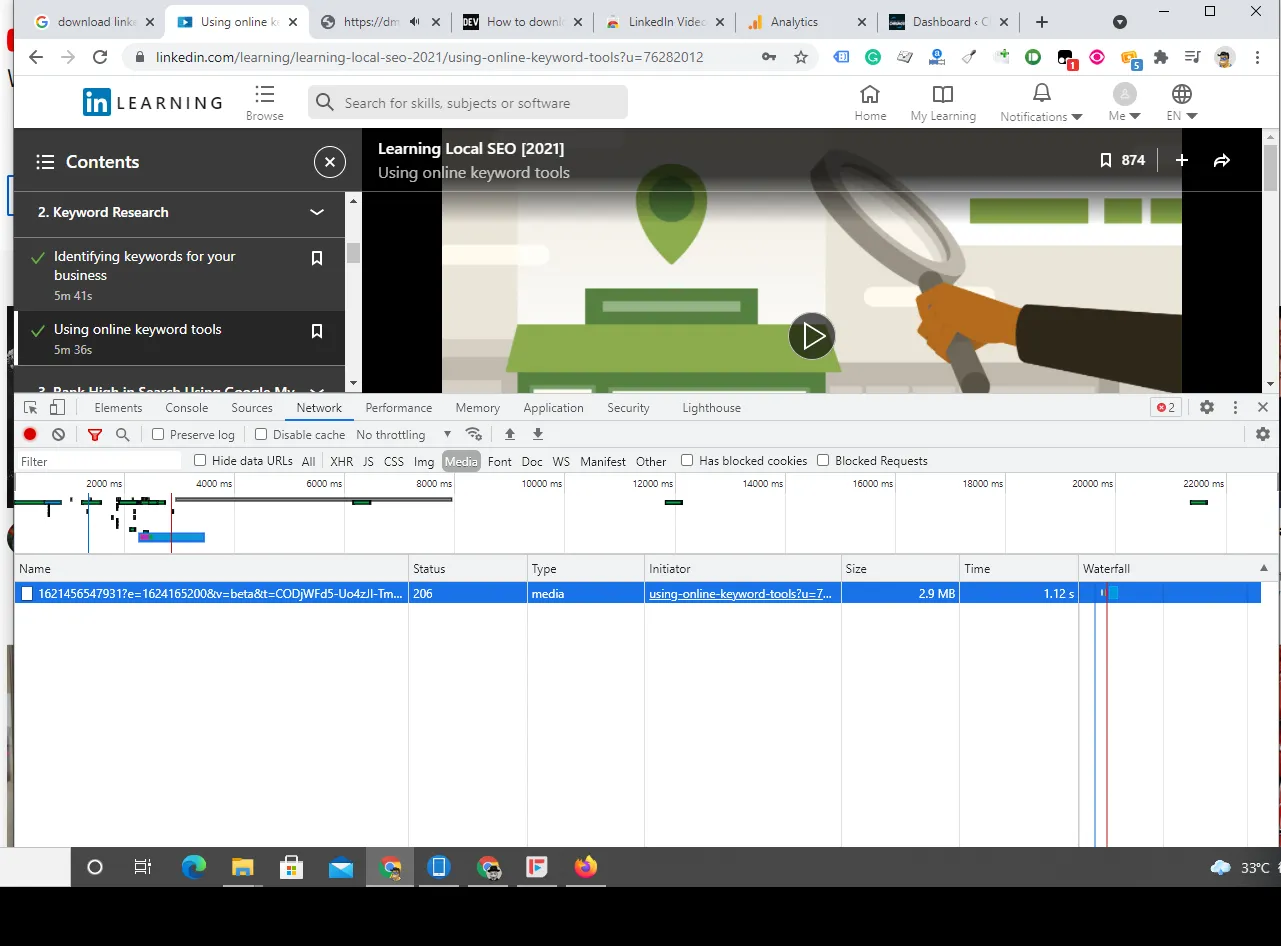Viewport: 1281px width, 946px height.
Task: Select the All filter type
Action: [x=309, y=461]
